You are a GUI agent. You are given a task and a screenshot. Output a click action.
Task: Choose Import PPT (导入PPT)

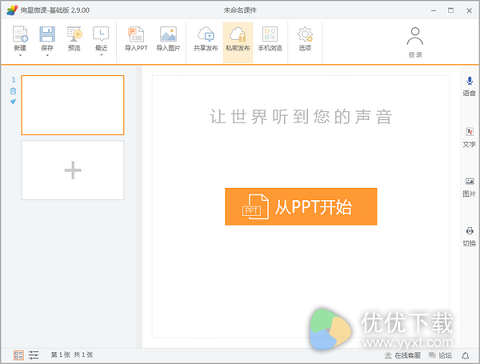[136, 39]
